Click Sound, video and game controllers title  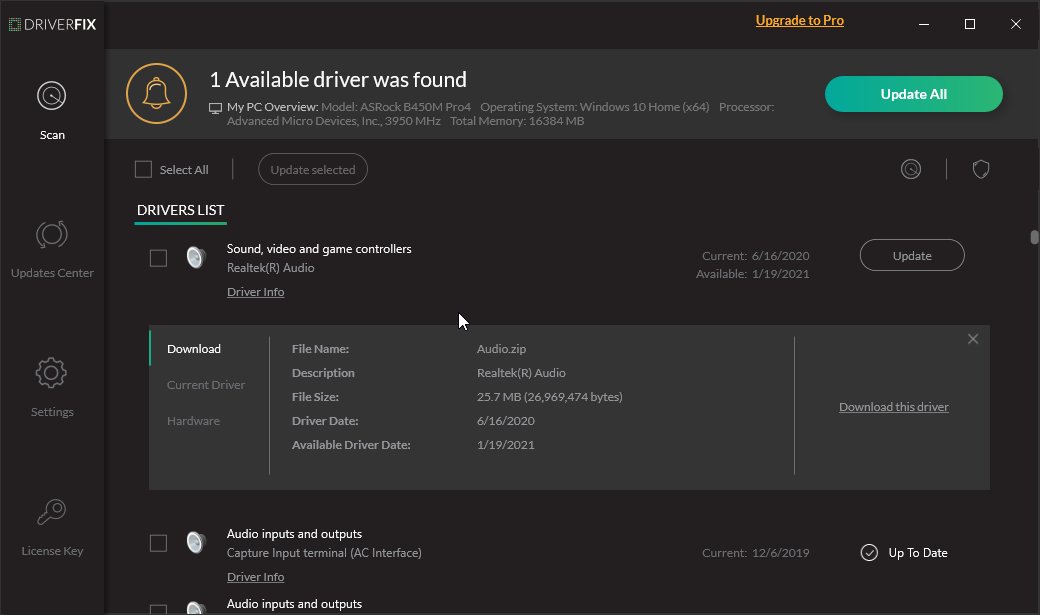pos(319,249)
